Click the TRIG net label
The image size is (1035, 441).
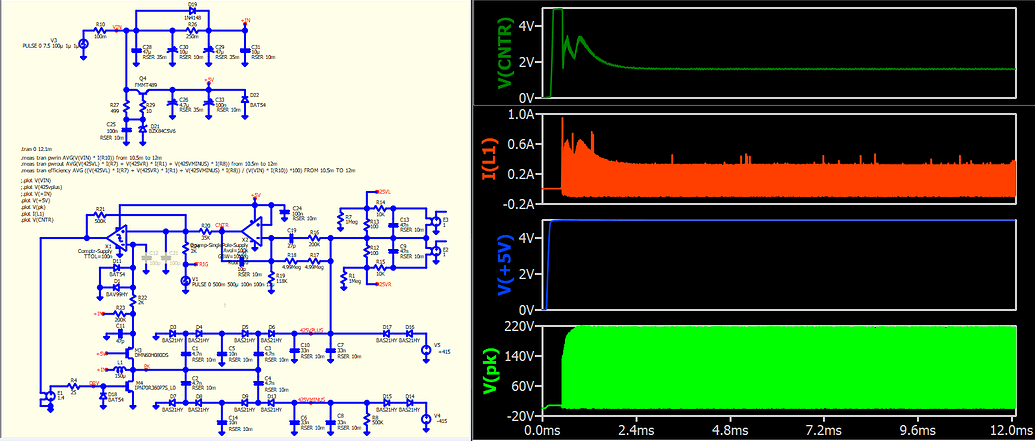point(202,264)
